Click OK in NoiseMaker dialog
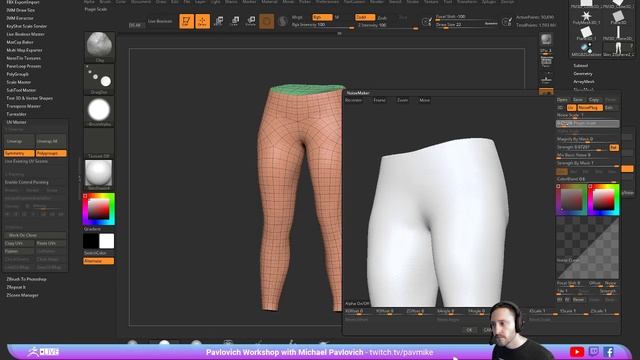Screen dimensions: 640x360 point(469,330)
